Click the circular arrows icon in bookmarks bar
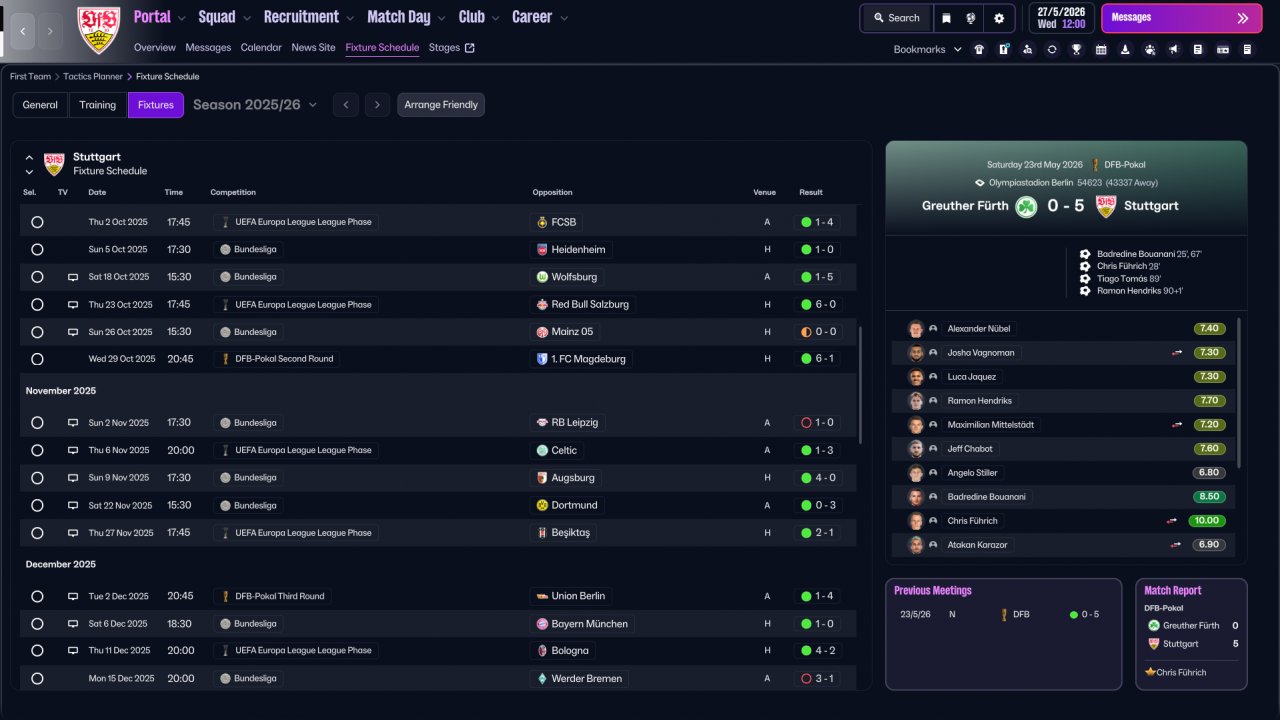The height and width of the screenshot is (720, 1280). tap(1052, 49)
